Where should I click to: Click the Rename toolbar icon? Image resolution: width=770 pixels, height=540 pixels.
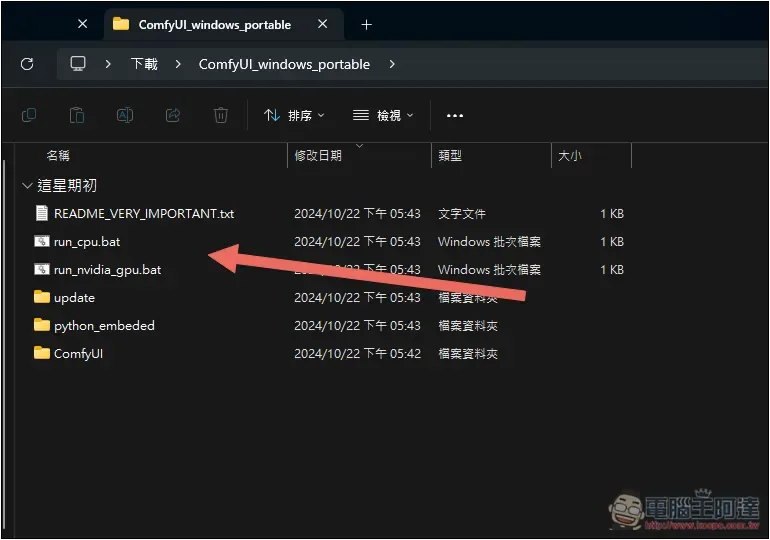(x=125, y=115)
